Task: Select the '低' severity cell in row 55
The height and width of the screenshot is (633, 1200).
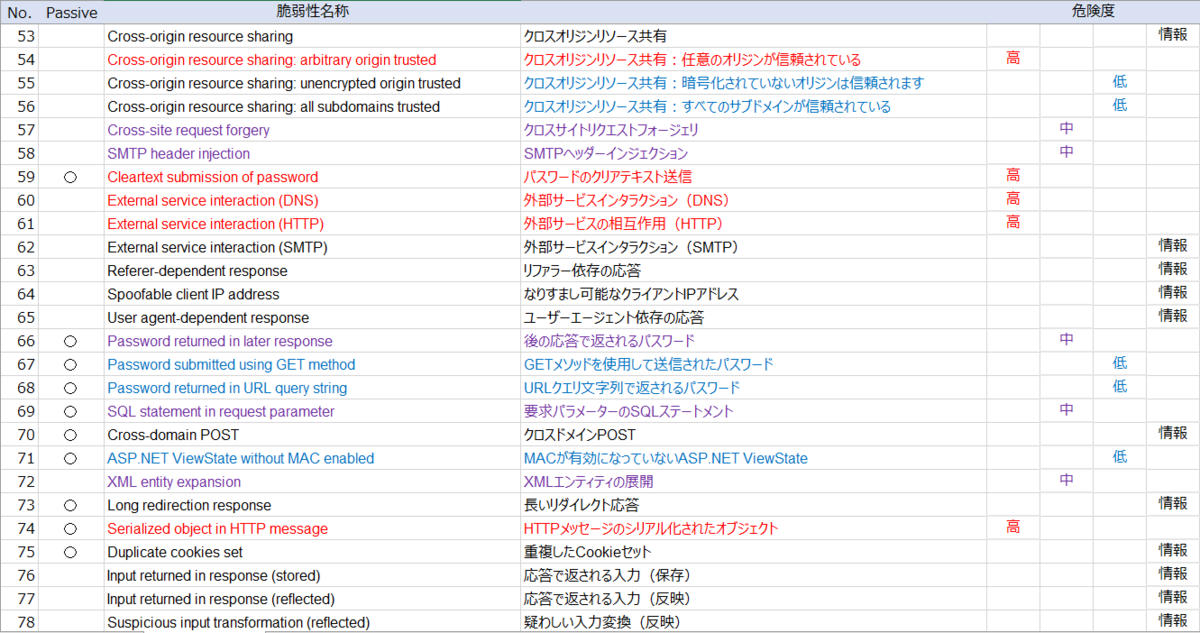Action: [x=1120, y=83]
